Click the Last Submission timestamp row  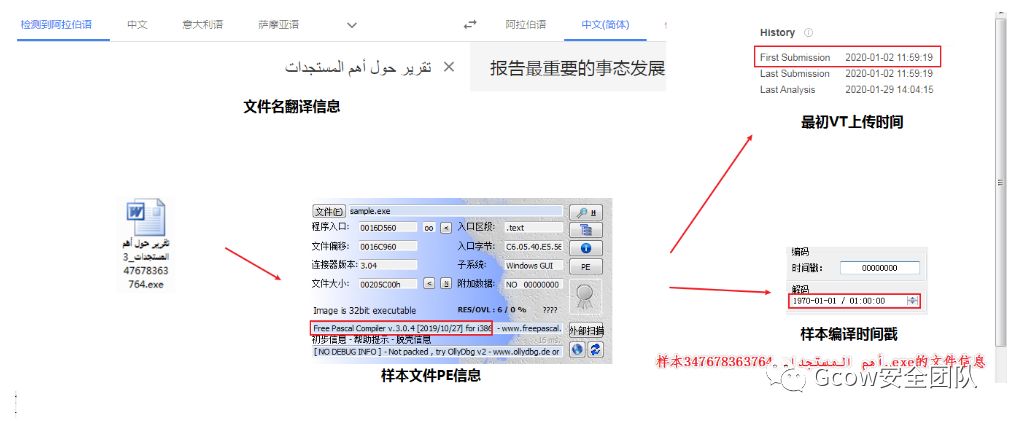(x=846, y=73)
